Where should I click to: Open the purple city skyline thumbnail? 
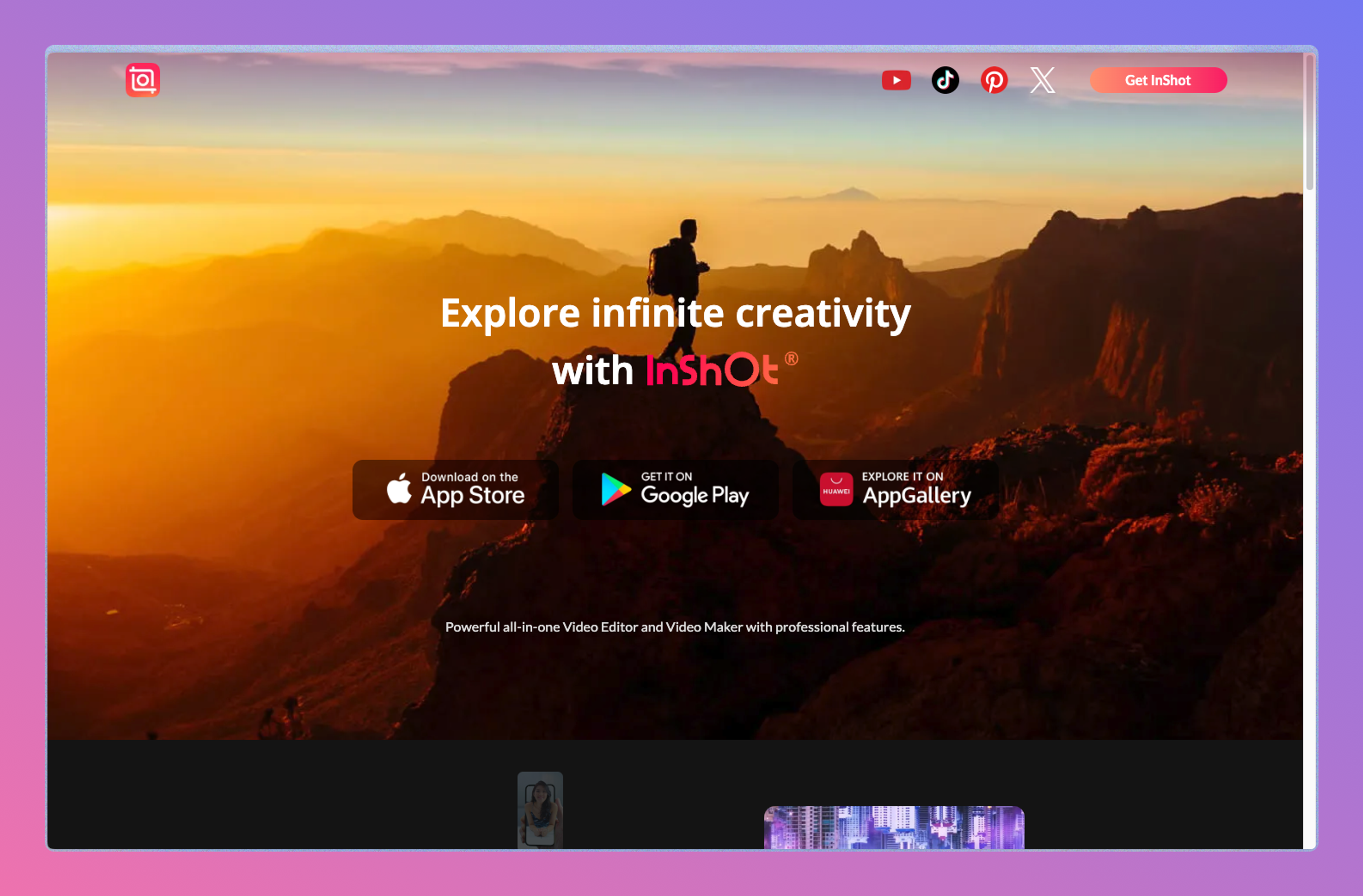point(893,827)
